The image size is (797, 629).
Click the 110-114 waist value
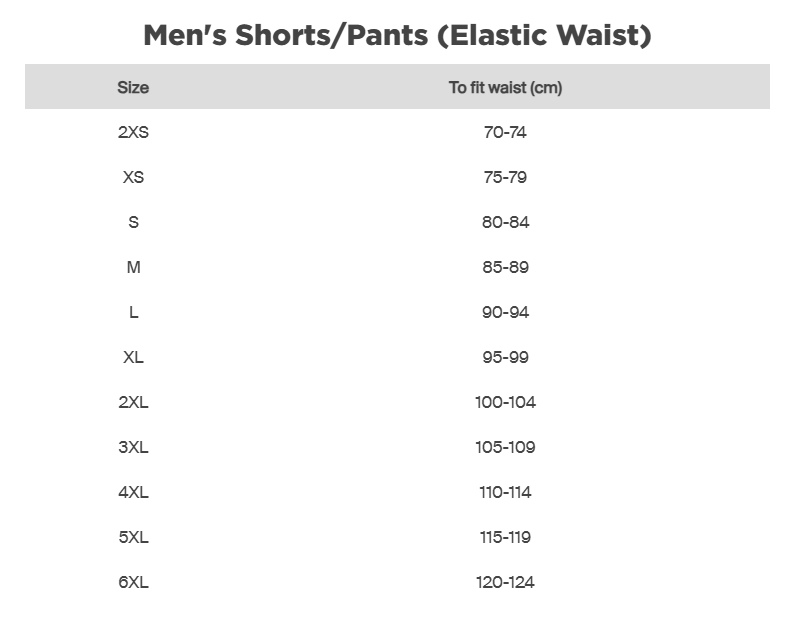coord(505,492)
